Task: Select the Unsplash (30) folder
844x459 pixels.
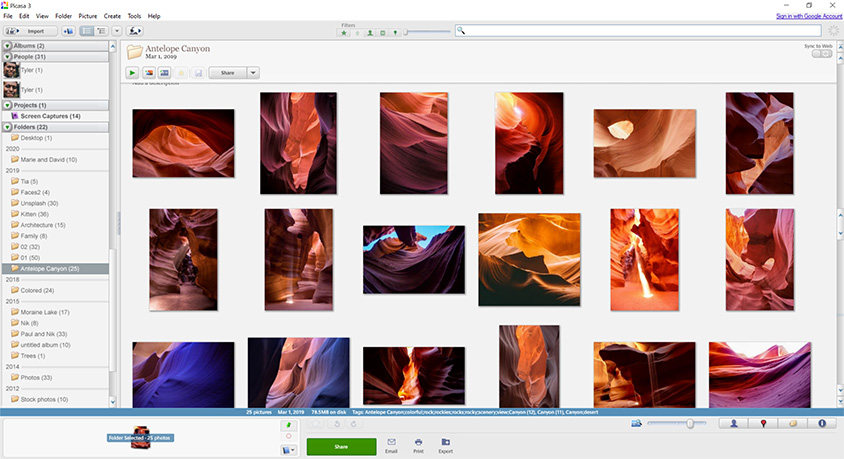Action: (39, 203)
